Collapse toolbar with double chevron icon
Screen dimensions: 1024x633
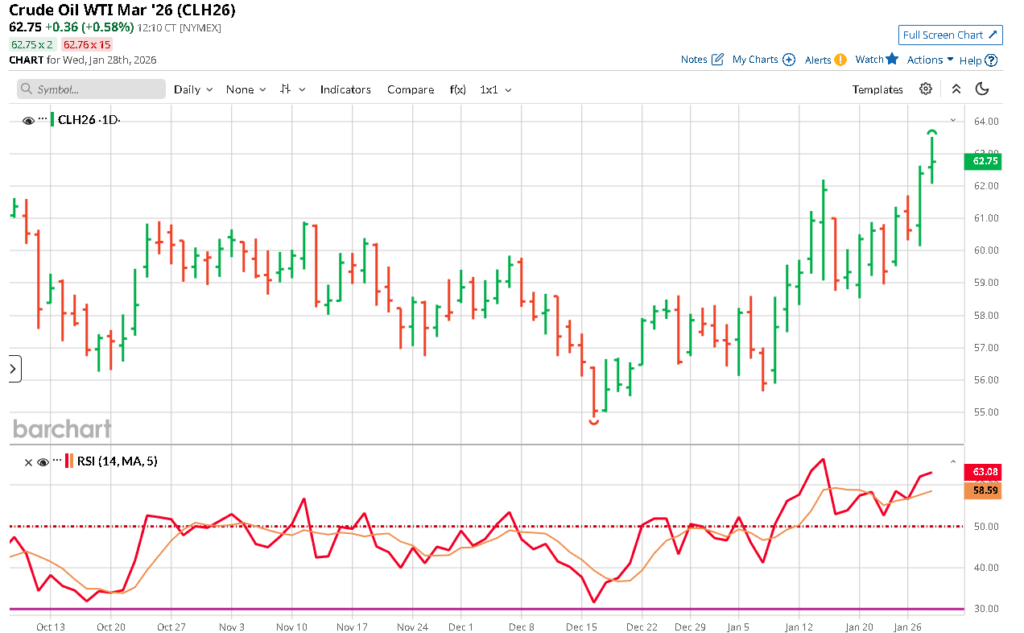coord(956,89)
